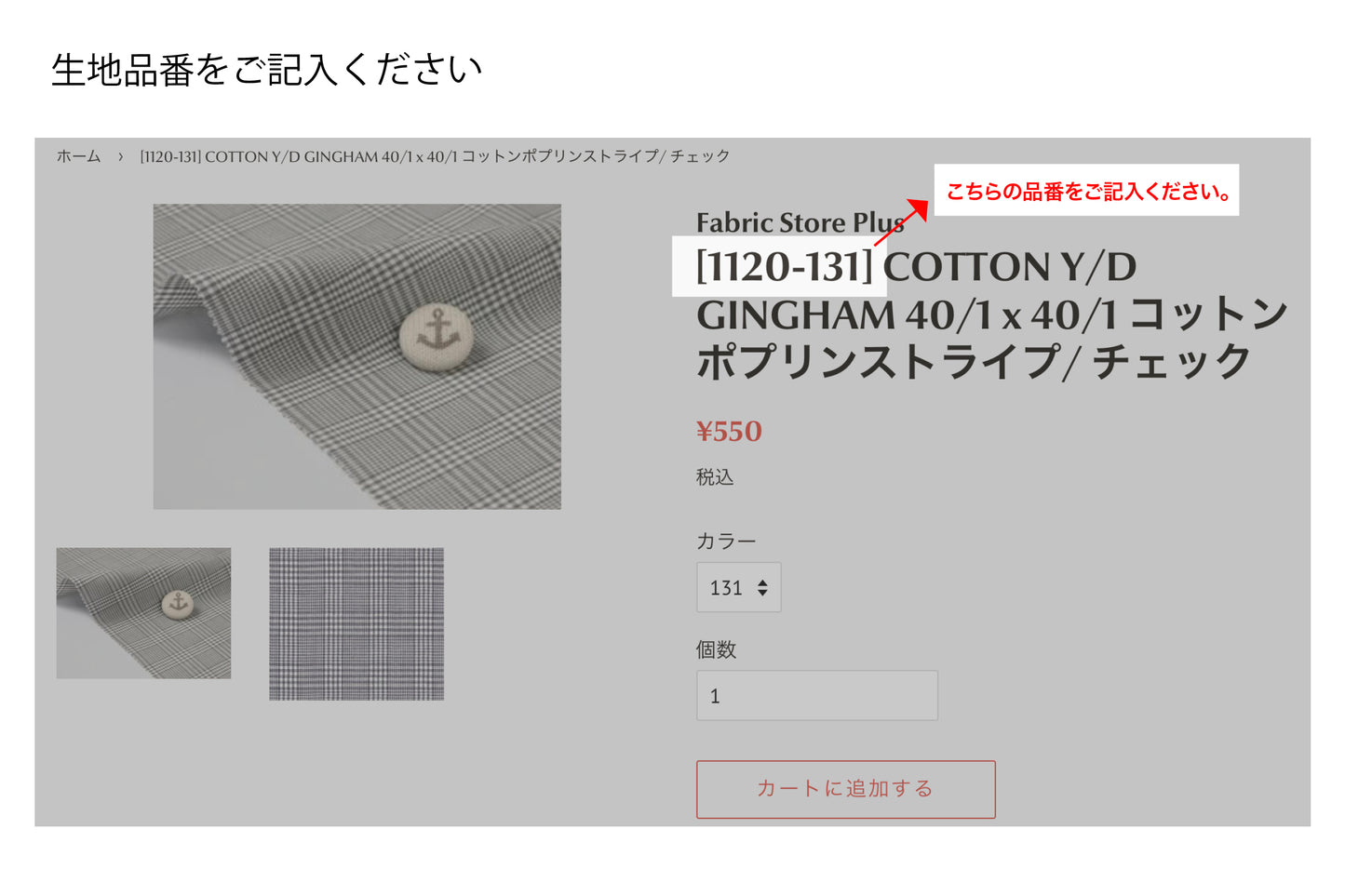
Task: Click the anchor button on main photo
Action: (436, 335)
